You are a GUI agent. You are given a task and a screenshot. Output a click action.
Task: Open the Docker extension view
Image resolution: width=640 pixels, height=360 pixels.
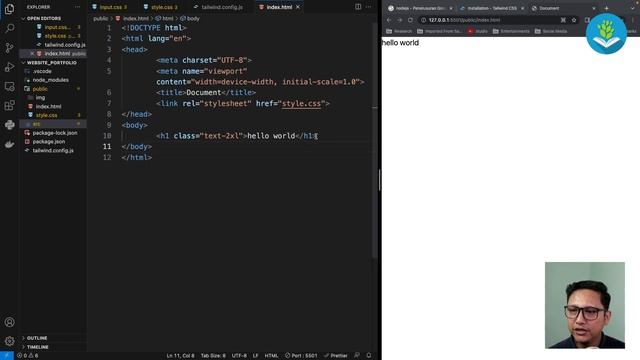[x=9, y=144]
